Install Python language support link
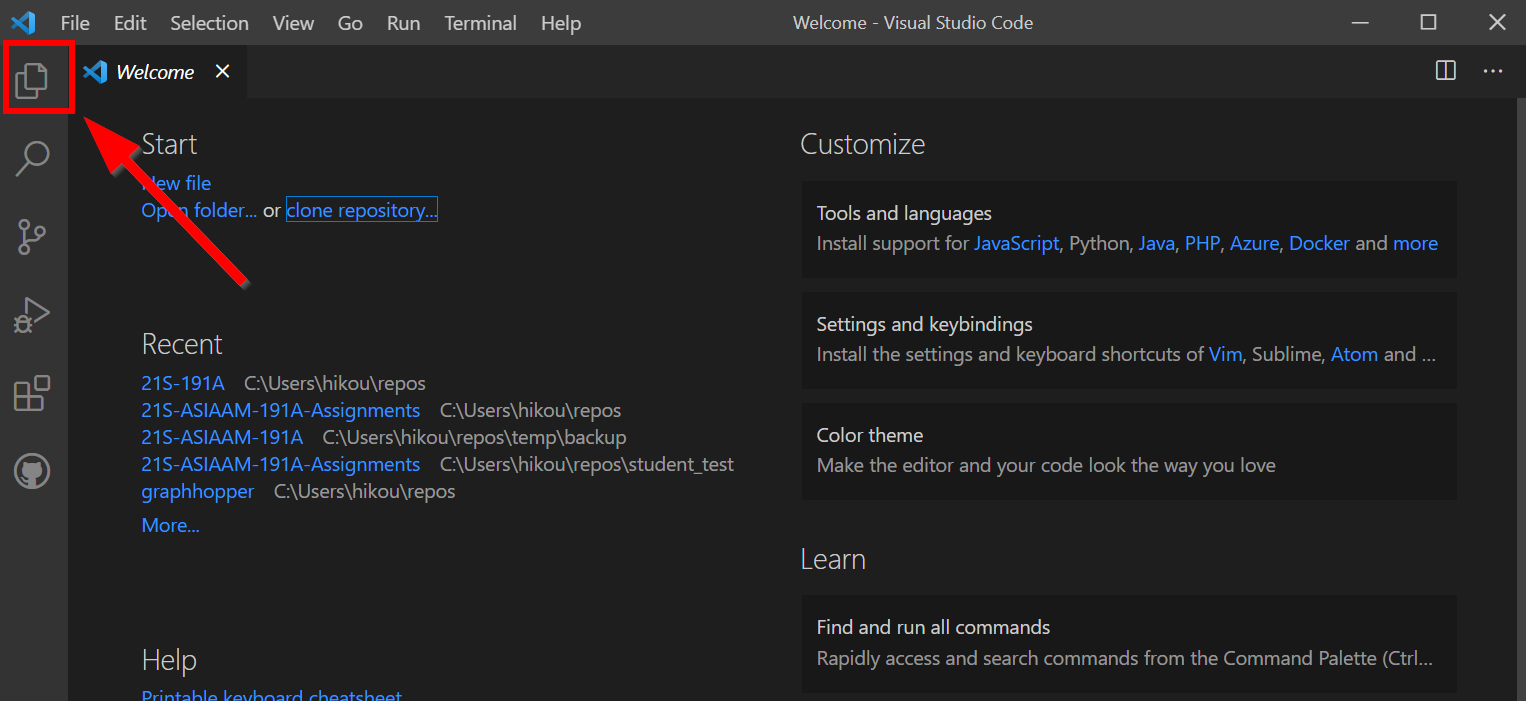Image resolution: width=1526 pixels, height=701 pixels. click(1098, 243)
